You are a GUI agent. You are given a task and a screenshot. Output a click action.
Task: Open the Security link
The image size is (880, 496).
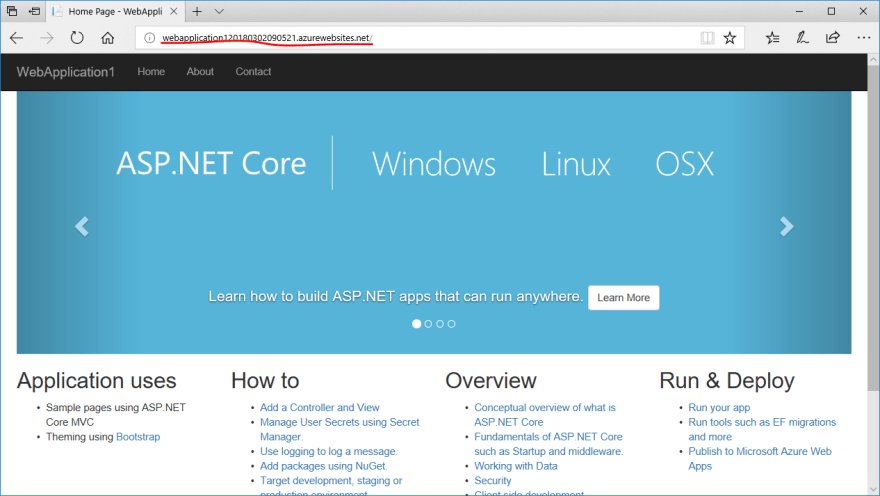(x=493, y=480)
